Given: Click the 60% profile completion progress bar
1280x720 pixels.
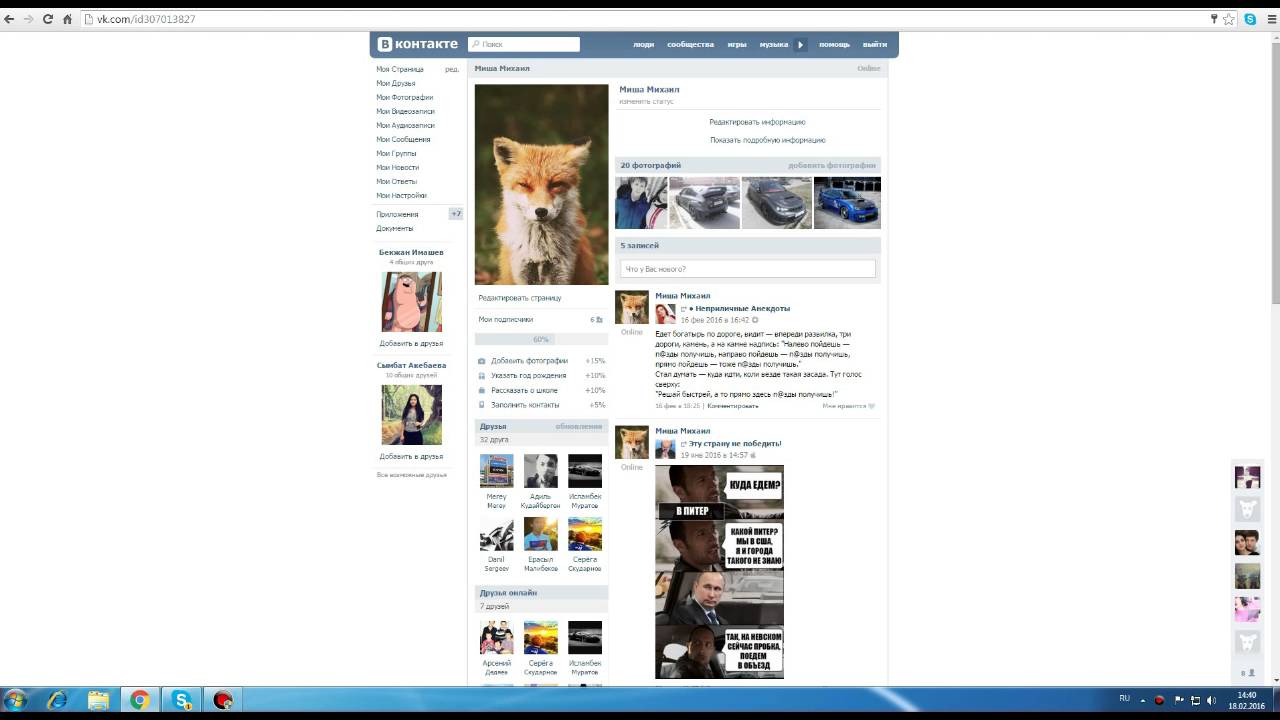Looking at the screenshot, I should 541,339.
